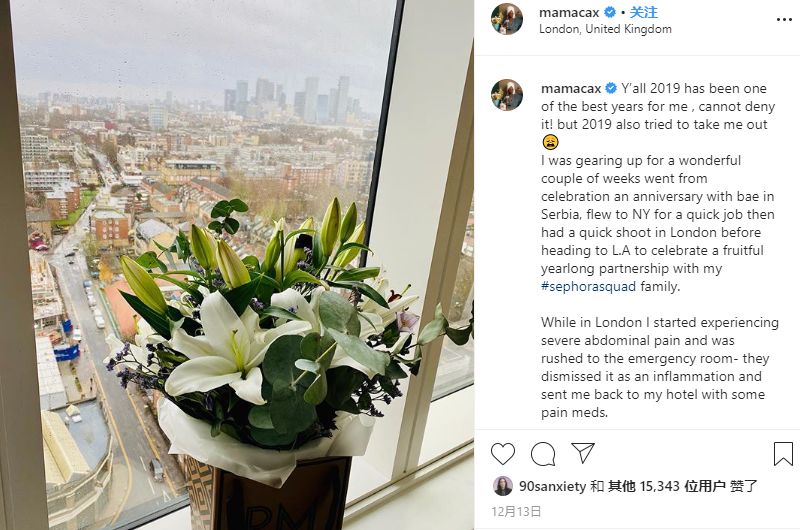The height and width of the screenshot is (530, 800).
Task: Click the mamacax header profile picture
Action: click(507, 19)
